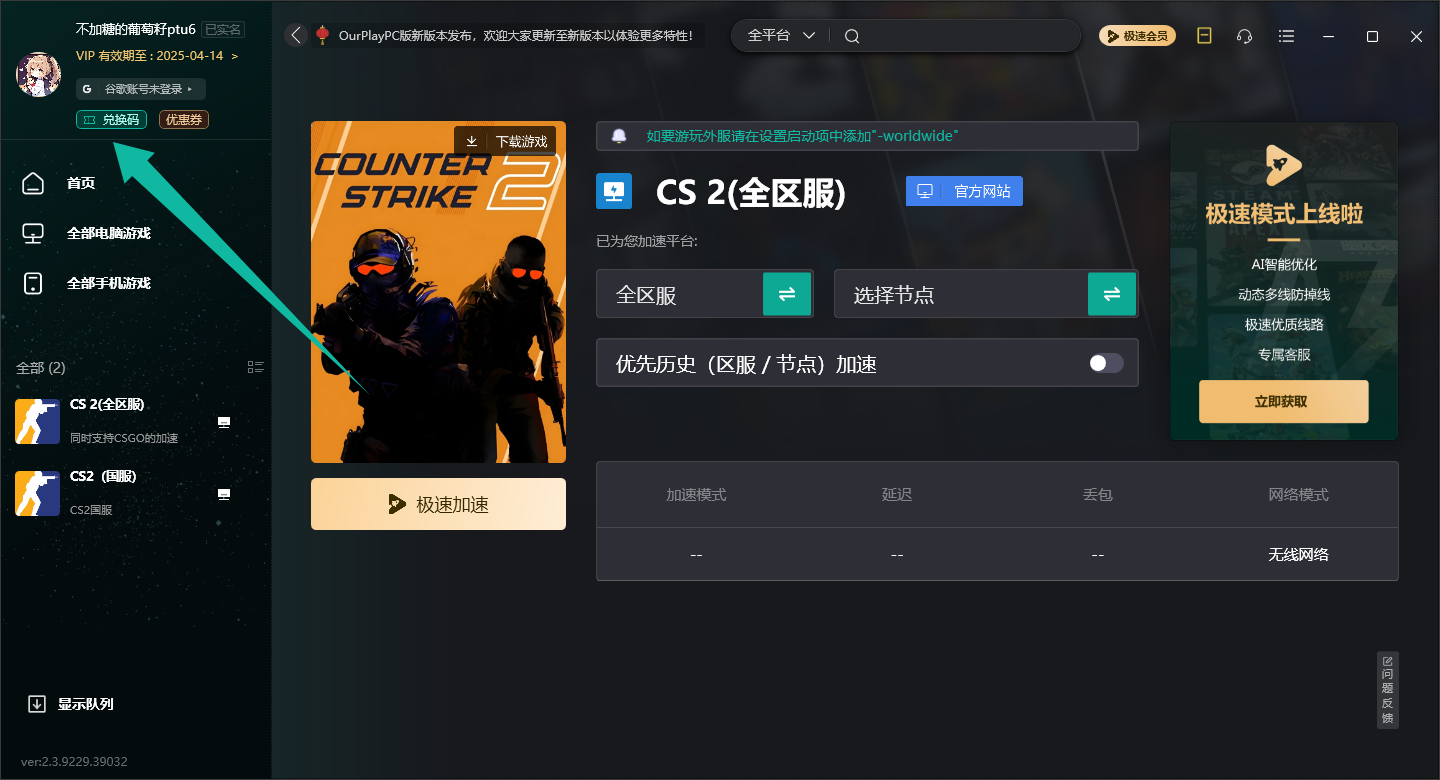
Task: Click 专属客服 text in promo card
Action: coord(1284,355)
